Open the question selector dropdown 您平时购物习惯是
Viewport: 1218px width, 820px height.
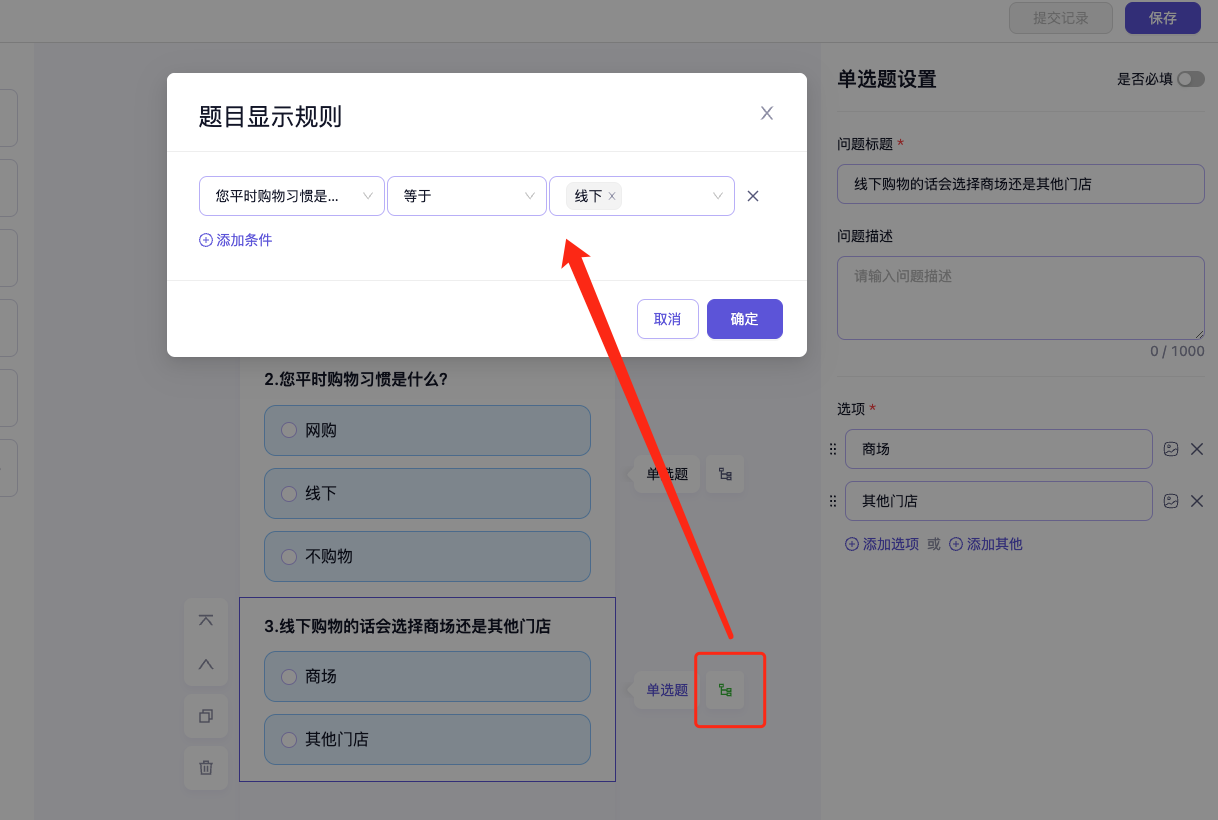291,196
